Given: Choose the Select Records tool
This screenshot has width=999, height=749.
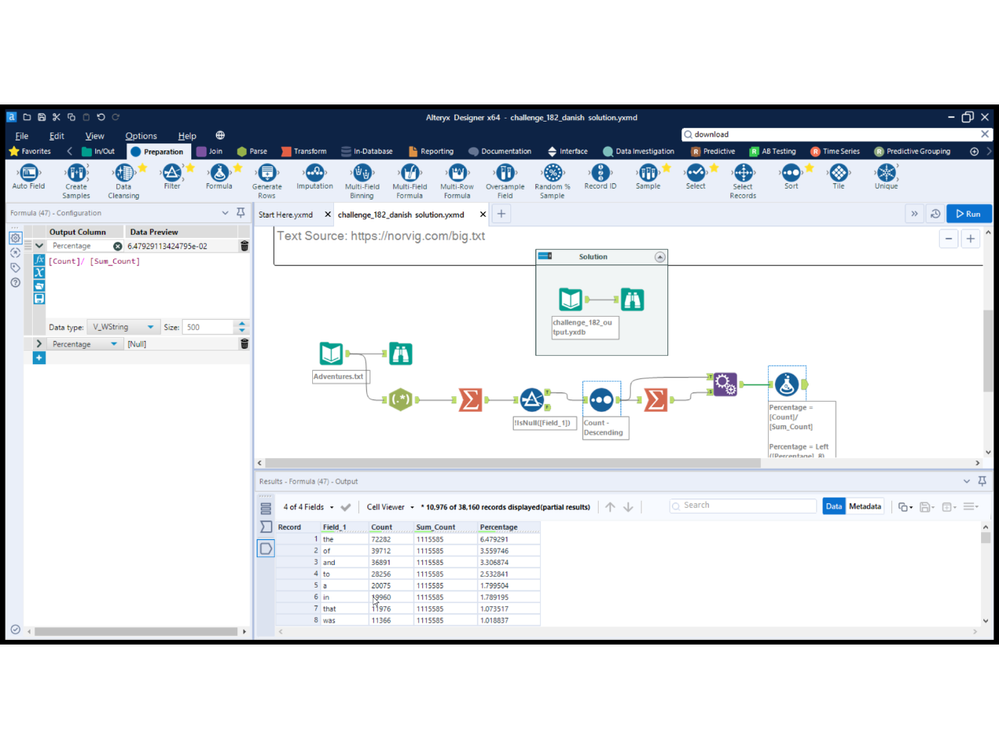Looking at the screenshot, I should pyautogui.click(x=743, y=182).
